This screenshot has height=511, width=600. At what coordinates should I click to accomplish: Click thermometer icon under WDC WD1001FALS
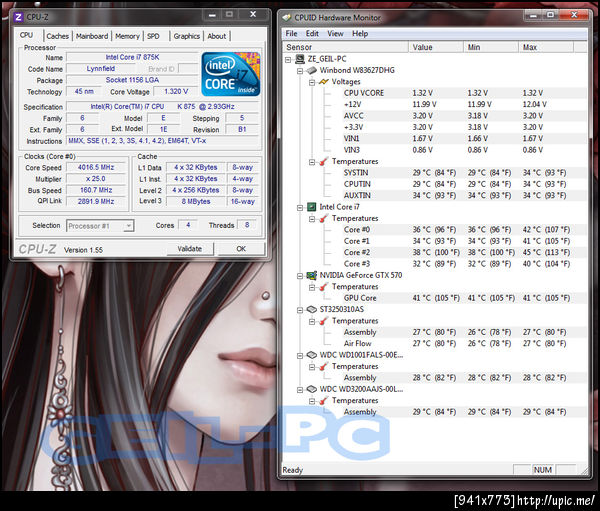pos(324,366)
